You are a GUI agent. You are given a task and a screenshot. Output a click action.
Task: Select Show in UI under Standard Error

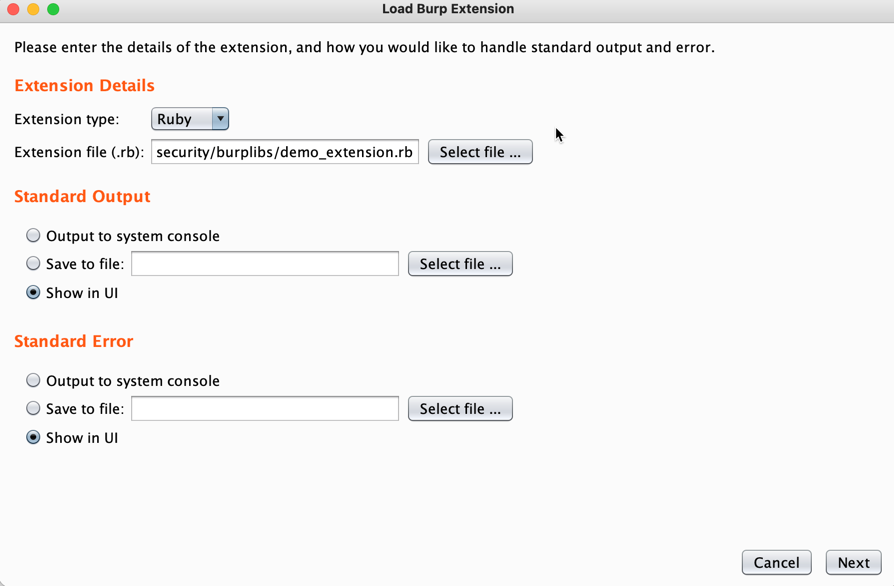(x=31, y=437)
